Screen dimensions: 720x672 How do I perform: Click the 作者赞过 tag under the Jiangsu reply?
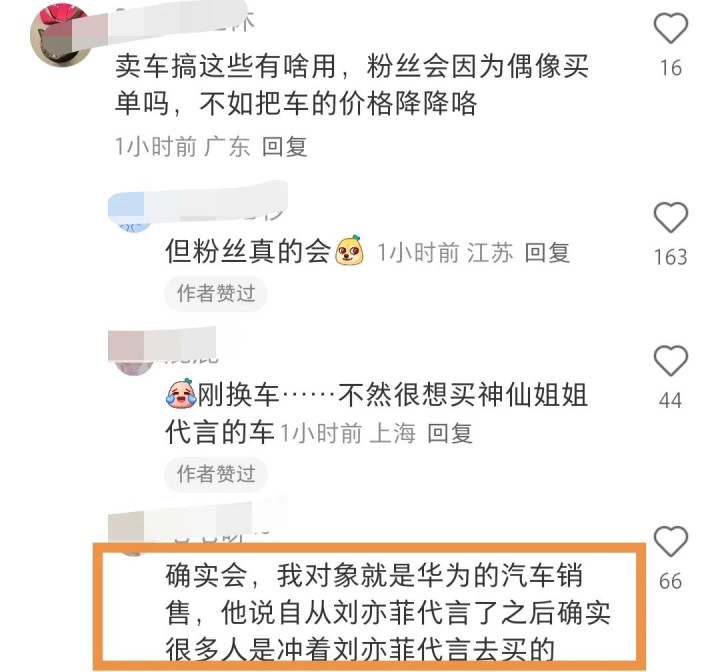[216, 293]
